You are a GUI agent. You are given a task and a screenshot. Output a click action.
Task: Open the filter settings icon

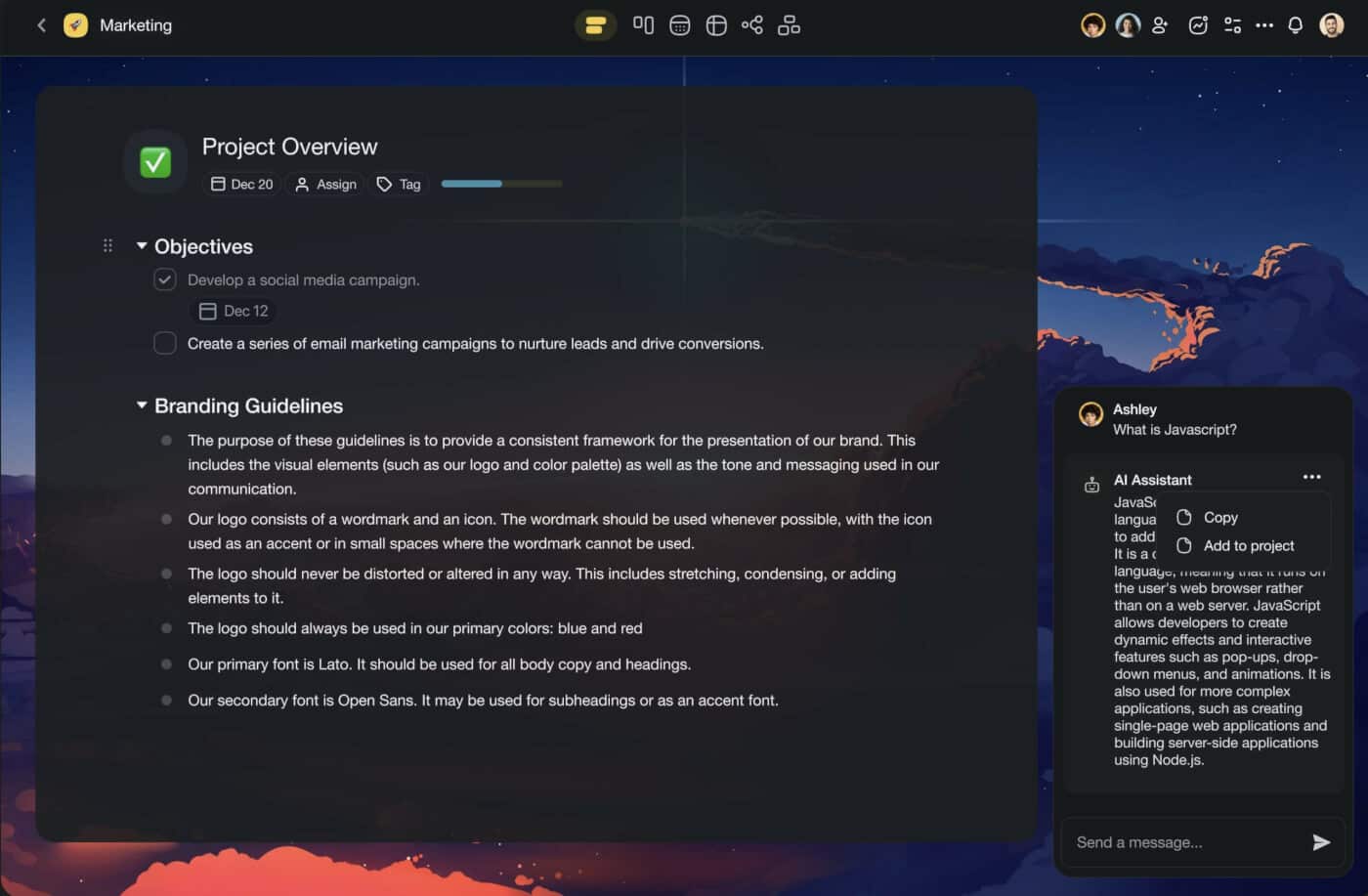pyautogui.click(x=1232, y=24)
